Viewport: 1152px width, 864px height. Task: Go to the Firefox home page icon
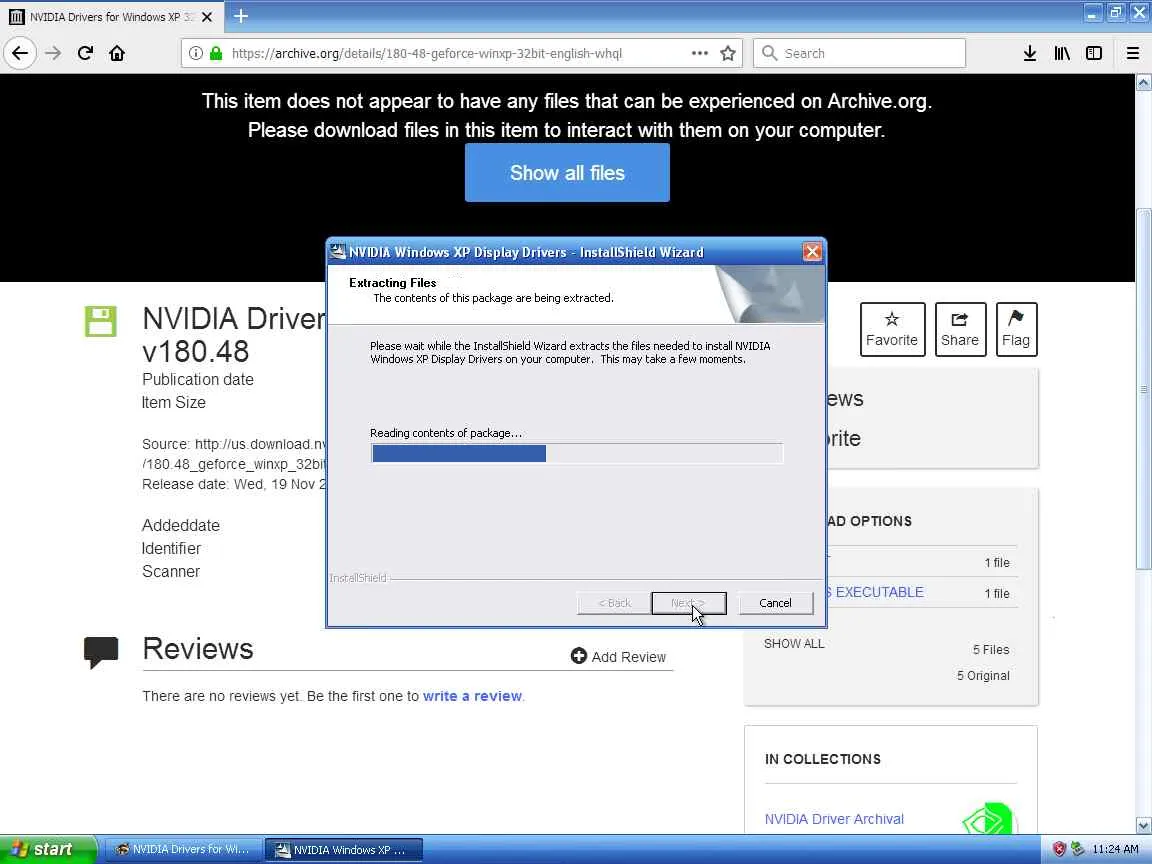pos(117,53)
